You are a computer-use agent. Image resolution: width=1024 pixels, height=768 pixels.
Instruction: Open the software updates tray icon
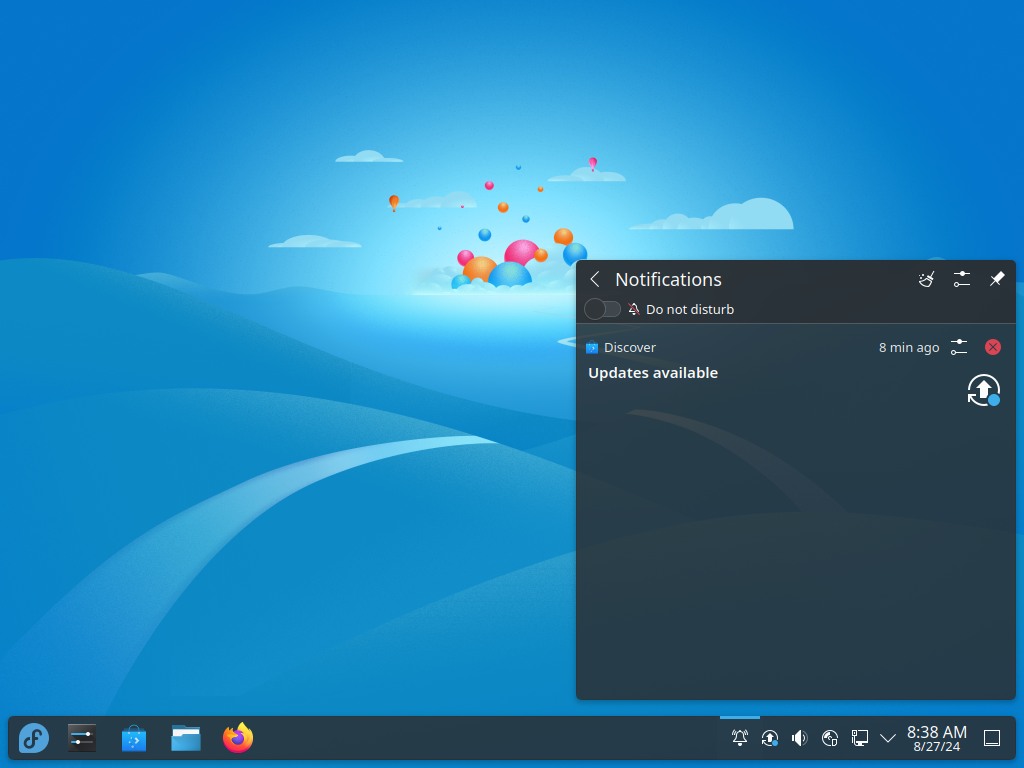770,738
